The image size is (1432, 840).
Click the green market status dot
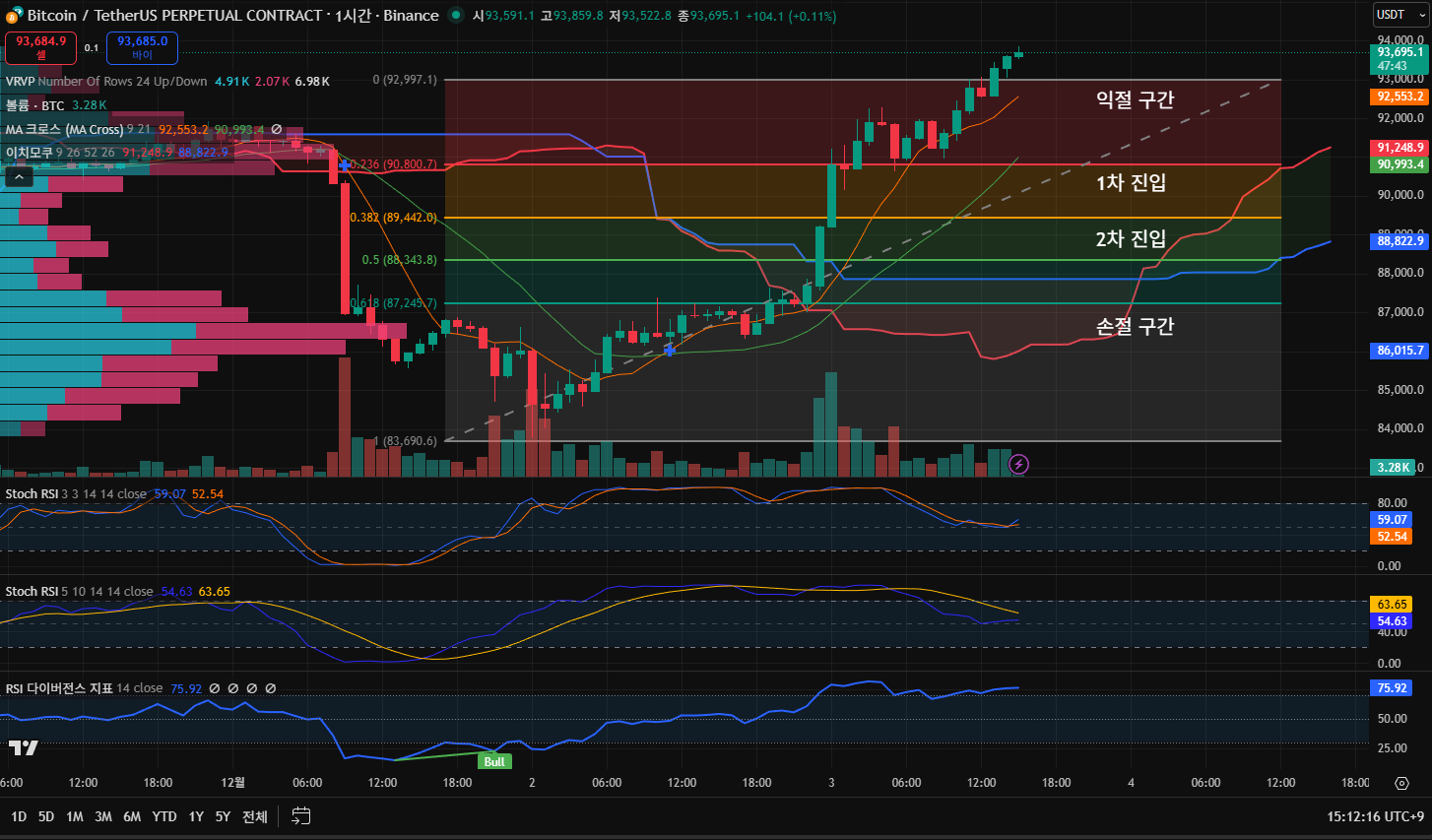coord(455,15)
